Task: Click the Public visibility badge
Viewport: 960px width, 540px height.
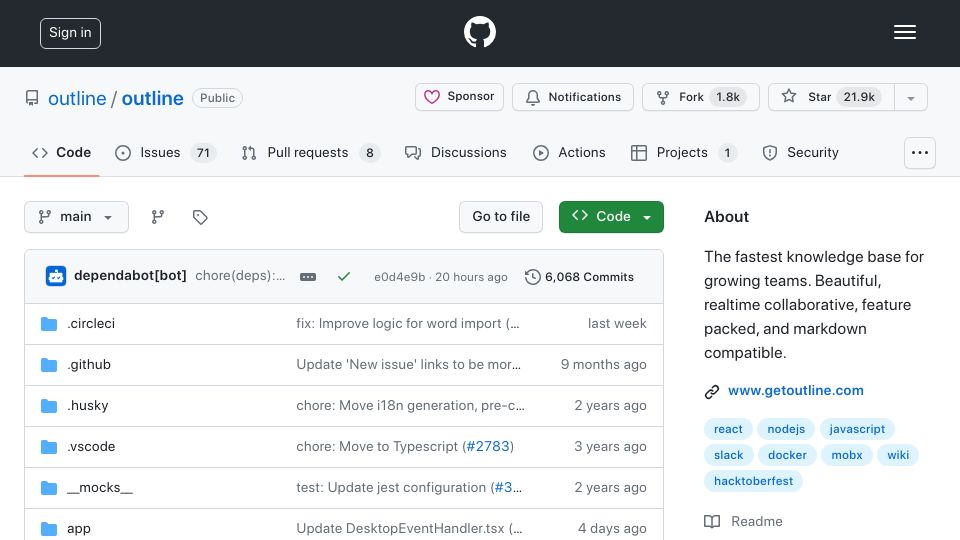Action: click(x=217, y=98)
